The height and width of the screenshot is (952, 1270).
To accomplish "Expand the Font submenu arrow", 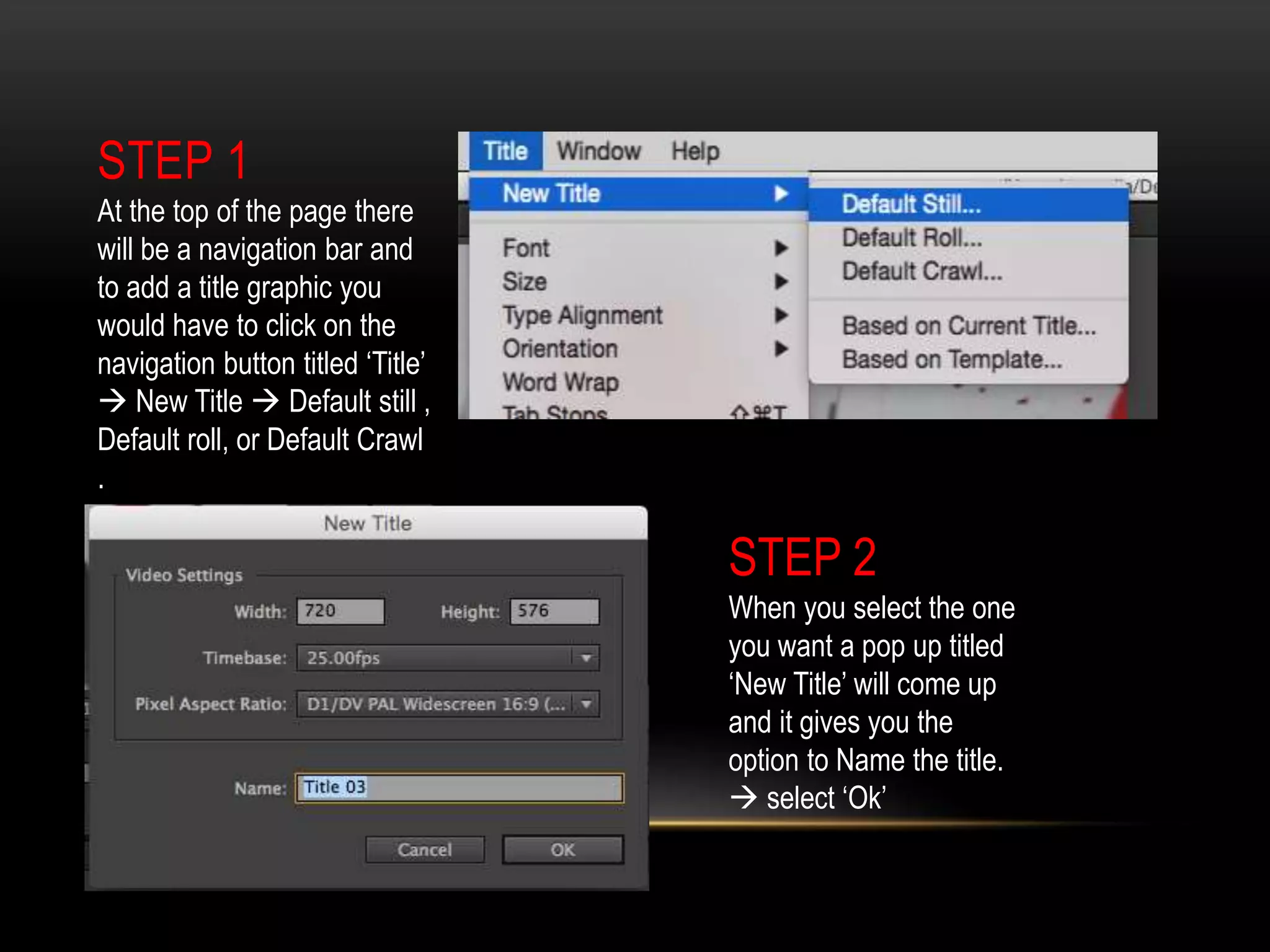I will point(781,249).
